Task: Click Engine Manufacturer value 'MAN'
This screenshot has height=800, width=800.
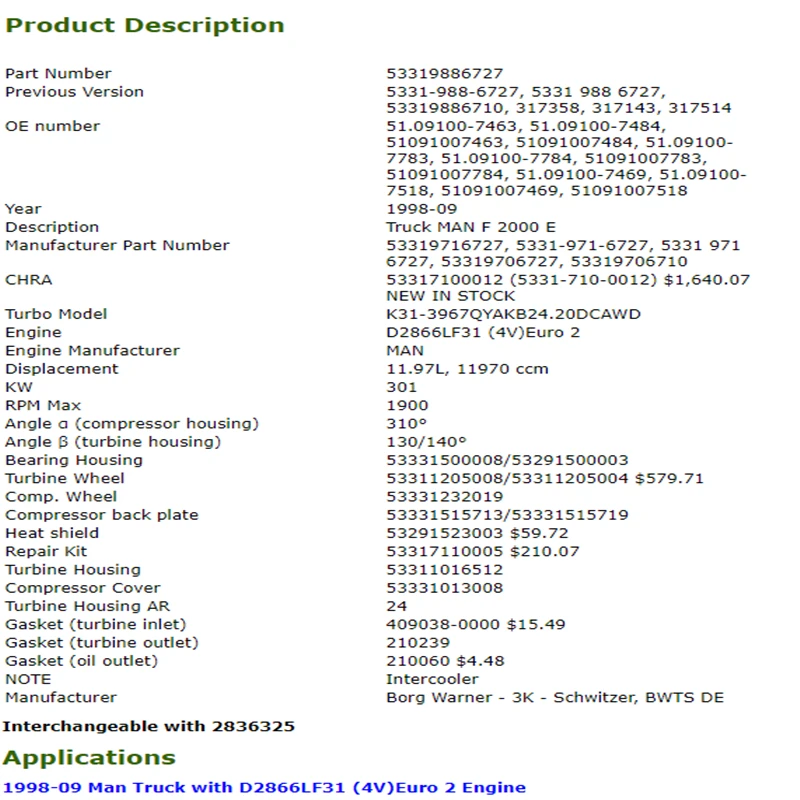Action: pyautogui.click(x=405, y=351)
